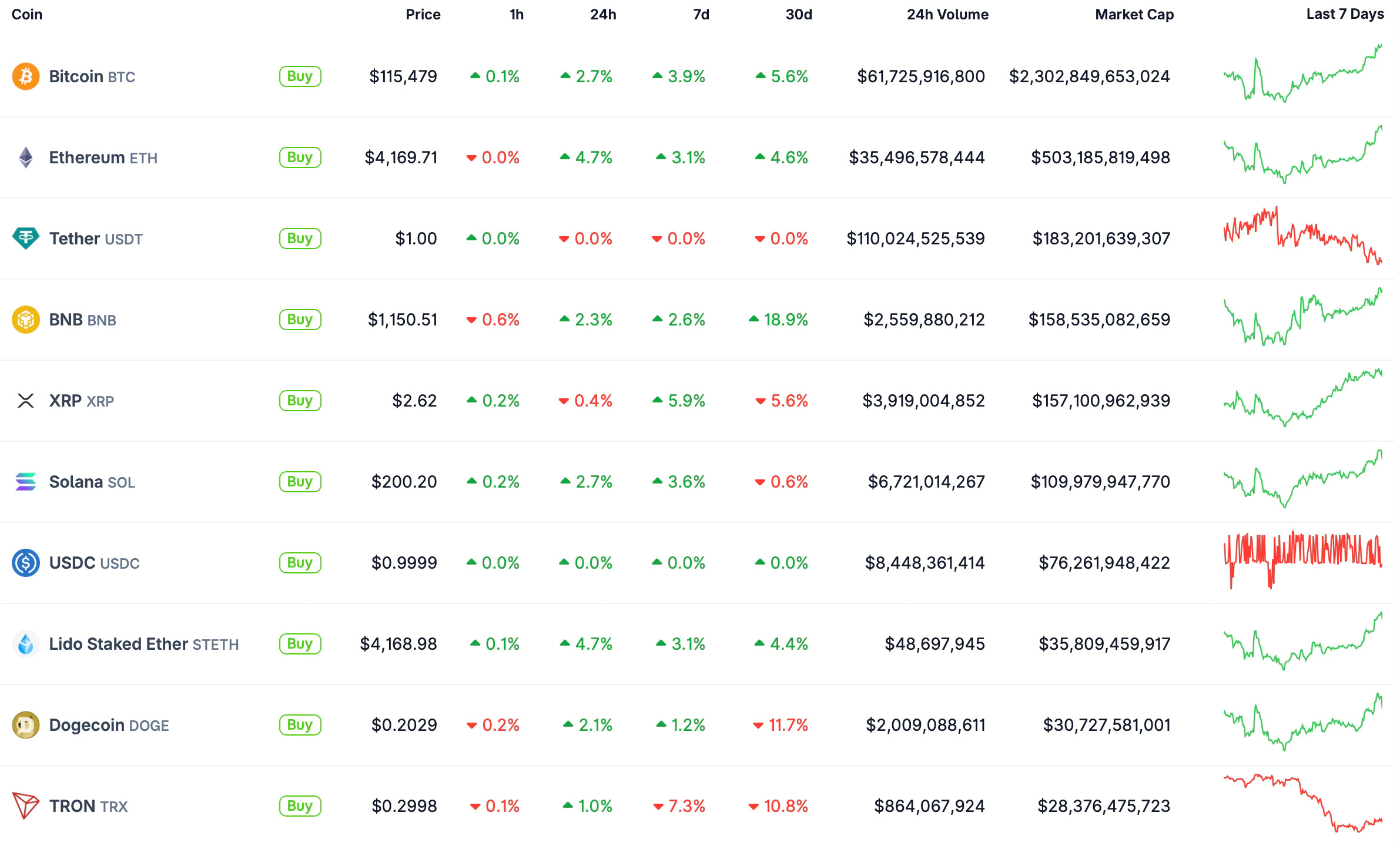This screenshot has width=1400, height=846.
Task: Open the Ethereum ETH coin link
Action: [103, 157]
